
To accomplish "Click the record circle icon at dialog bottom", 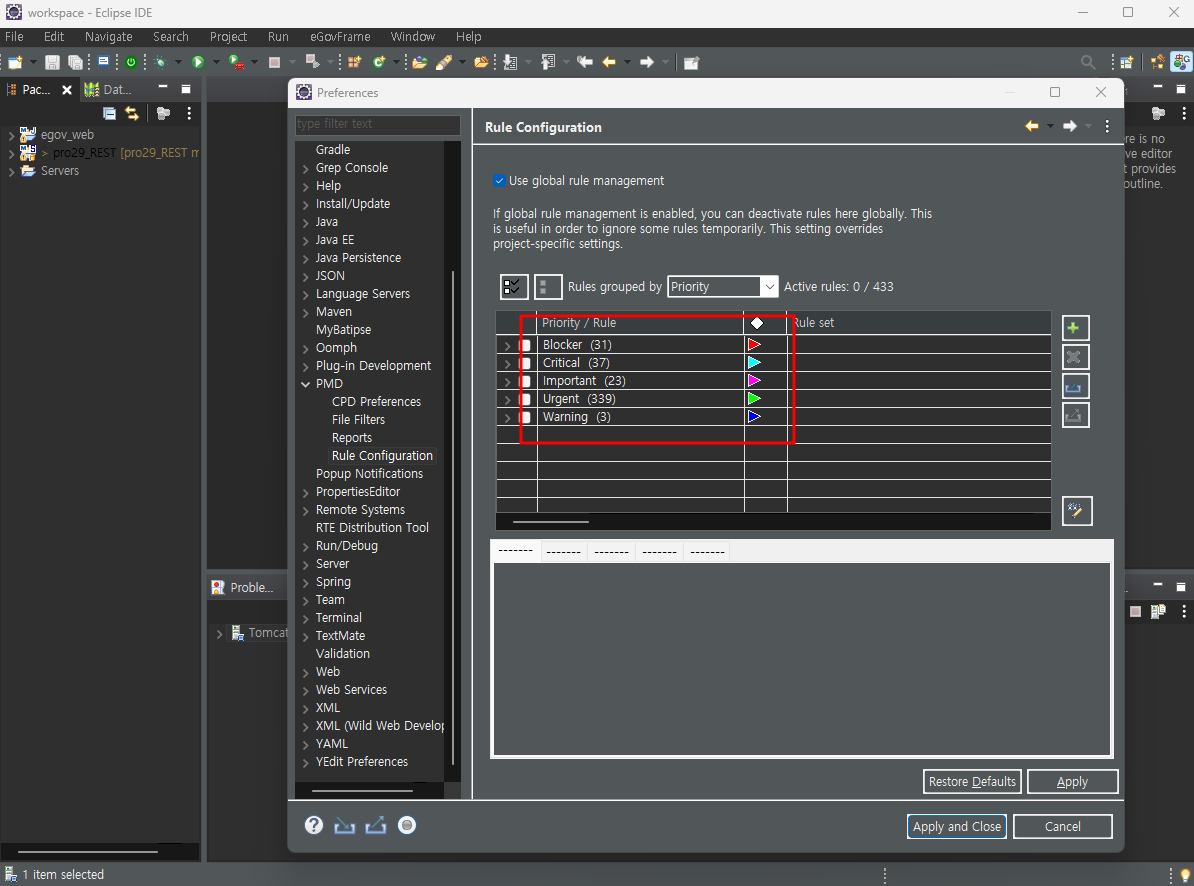I will point(407,825).
